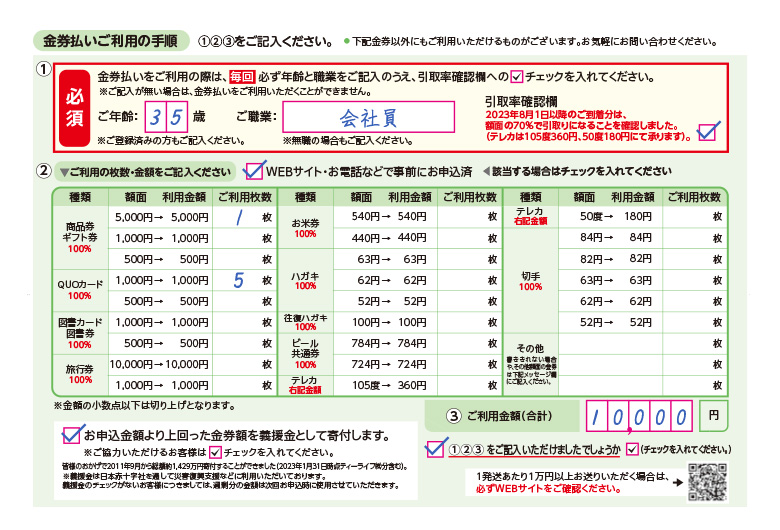Viewport: 780px width, 530px height.
Task: Click the ビール共通券 category cell
Action: [305, 354]
